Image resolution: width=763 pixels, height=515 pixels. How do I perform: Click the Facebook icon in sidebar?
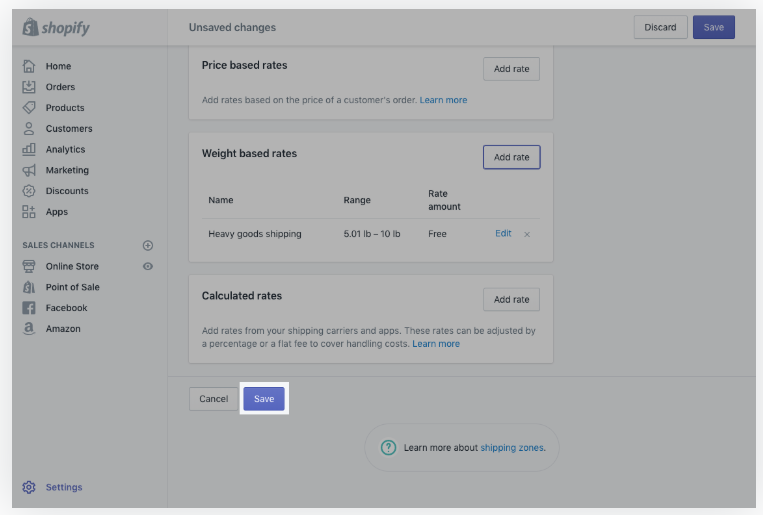pos(29,308)
